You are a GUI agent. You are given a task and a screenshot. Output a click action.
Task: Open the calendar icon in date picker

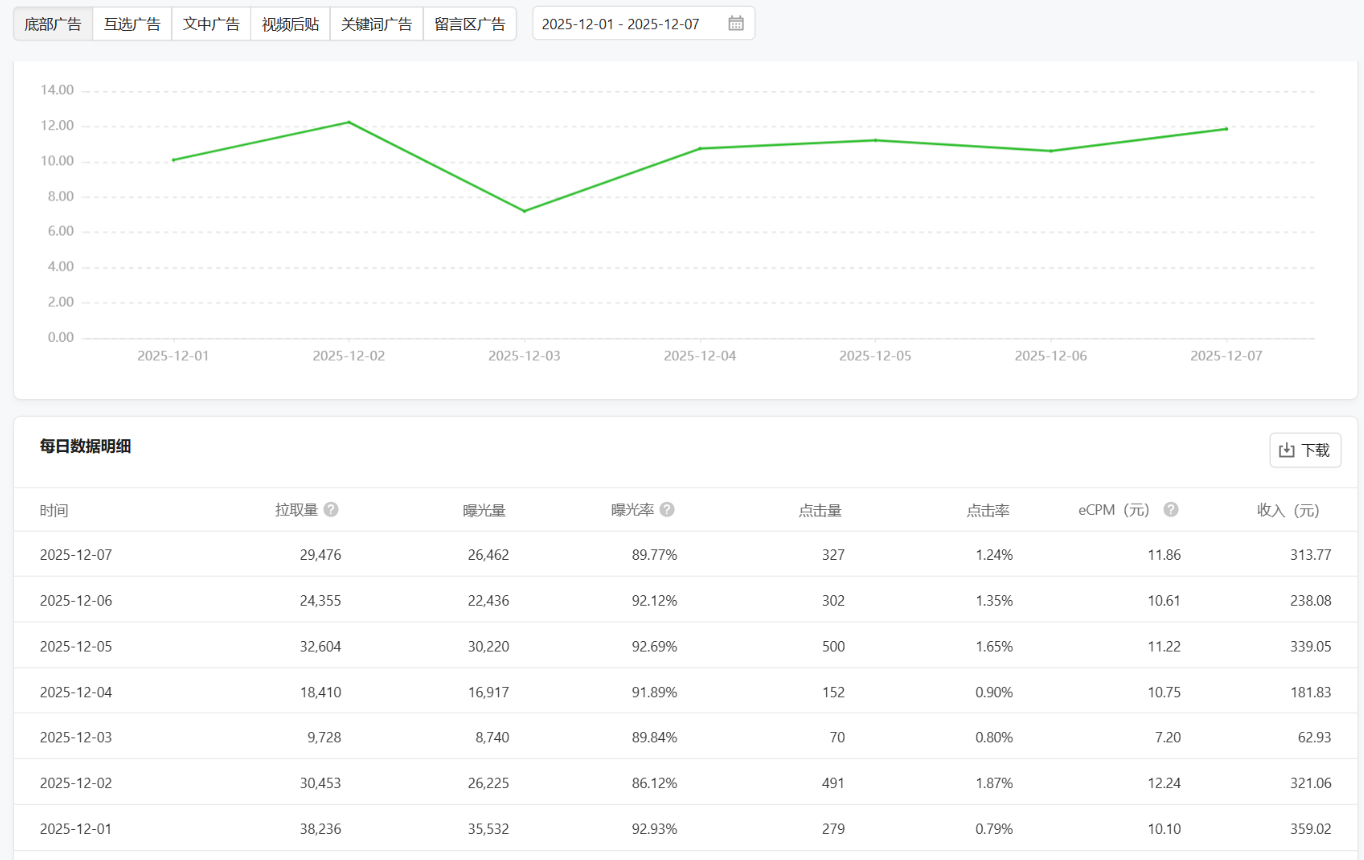coord(735,24)
